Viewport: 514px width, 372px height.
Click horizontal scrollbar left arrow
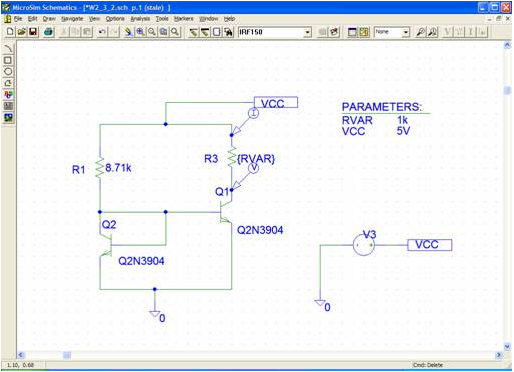pyautogui.click(x=21, y=355)
